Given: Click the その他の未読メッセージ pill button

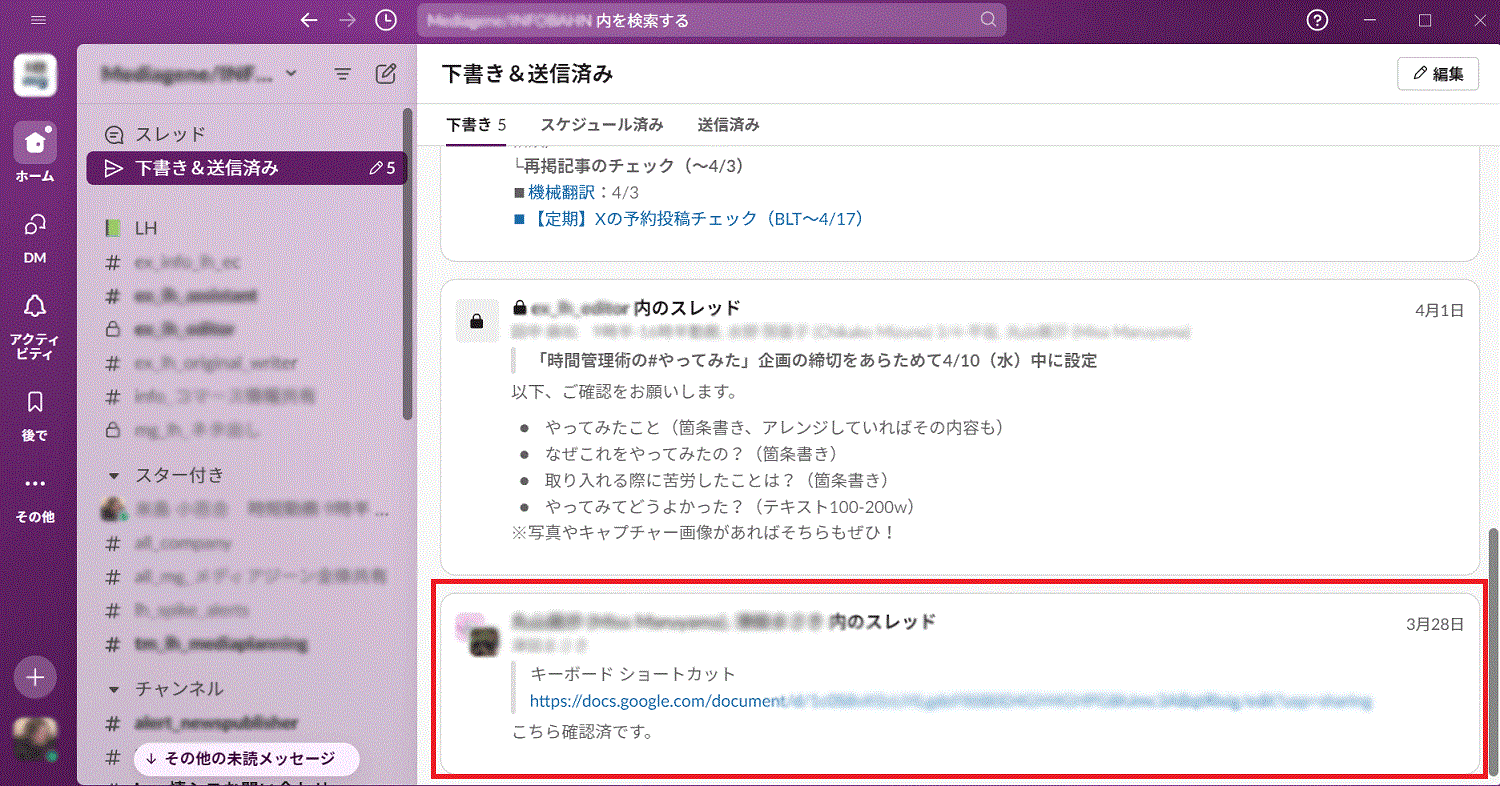Looking at the screenshot, I should point(247,759).
